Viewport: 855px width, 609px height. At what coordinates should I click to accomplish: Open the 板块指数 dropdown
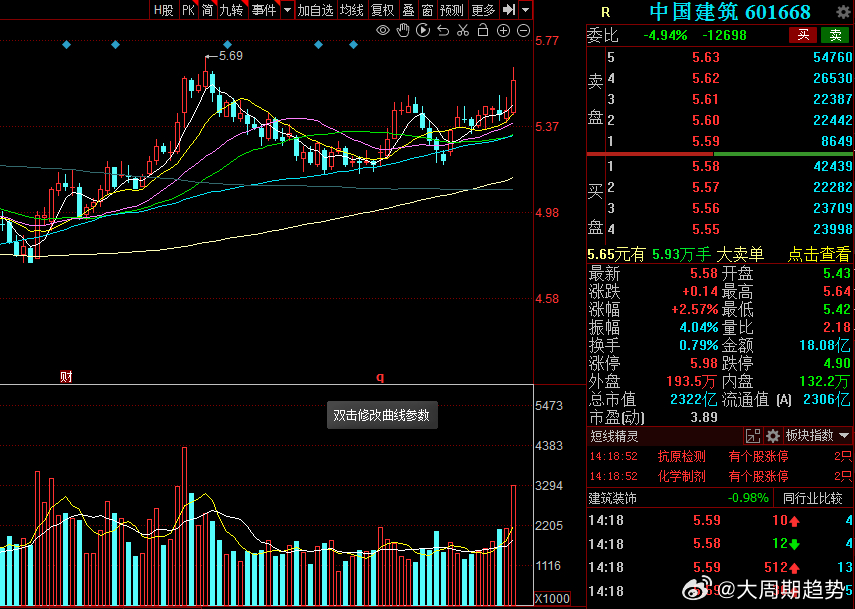tap(817, 436)
